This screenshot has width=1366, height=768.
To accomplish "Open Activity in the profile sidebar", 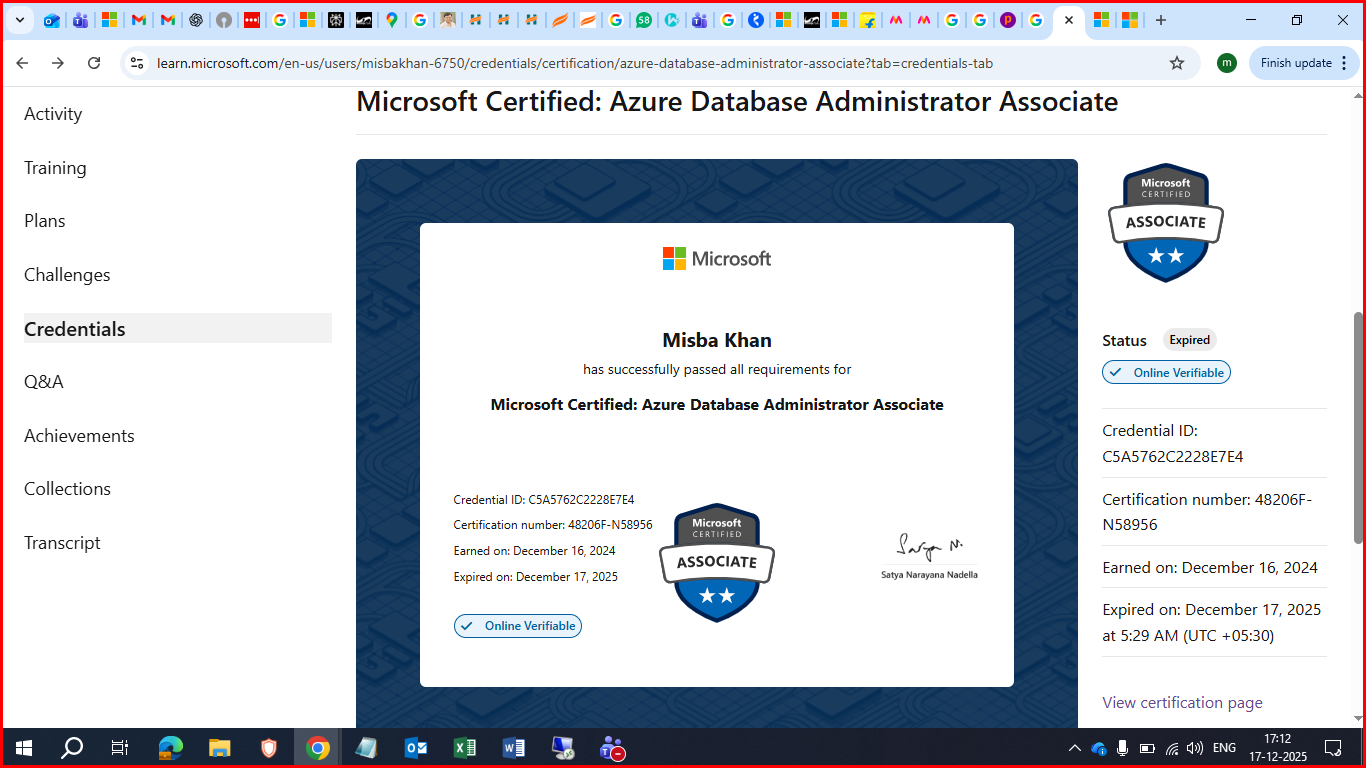I will [53, 114].
